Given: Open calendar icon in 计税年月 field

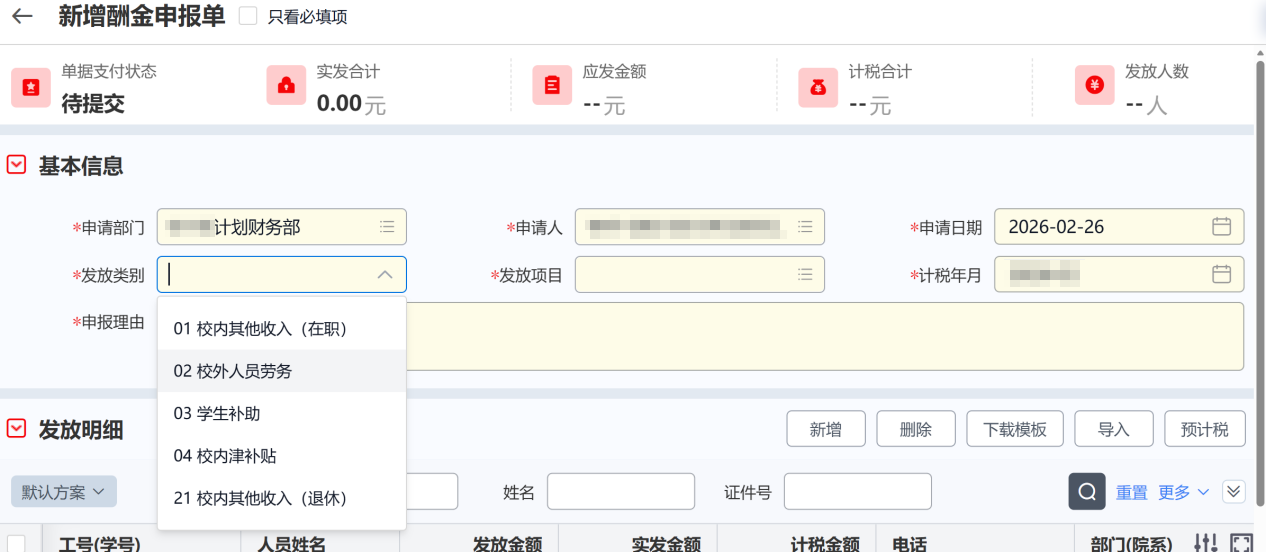Looking at the screenshot, I should pyautogui.click(x=1221, y=274).
